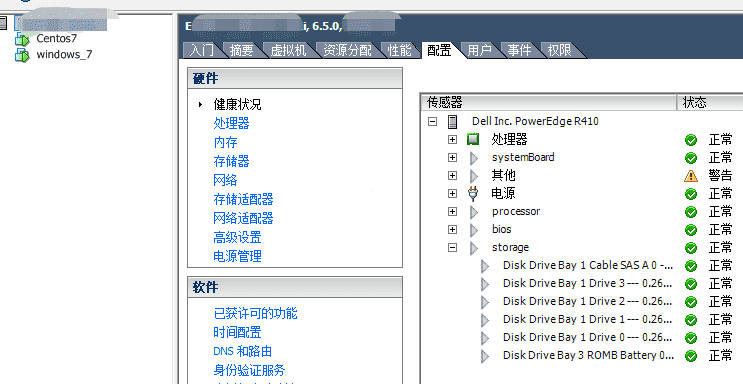Click the Dell PowerEdge R410 server icon
The height and width of the screenshot is (384, 743).
453,121
